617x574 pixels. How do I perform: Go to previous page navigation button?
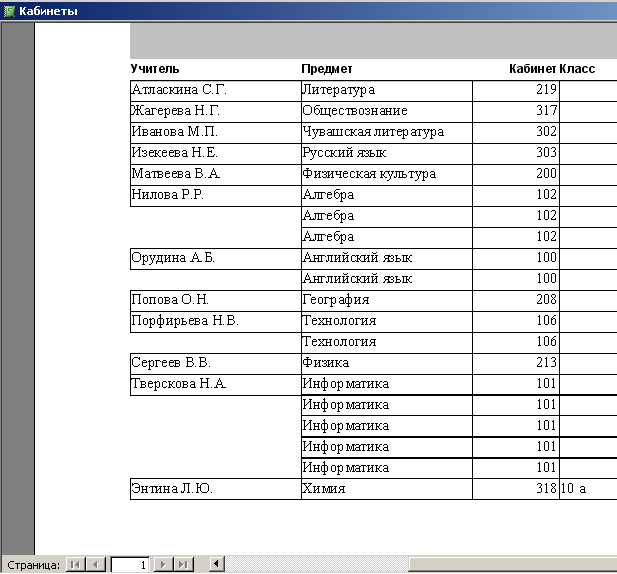coord(96,565)
